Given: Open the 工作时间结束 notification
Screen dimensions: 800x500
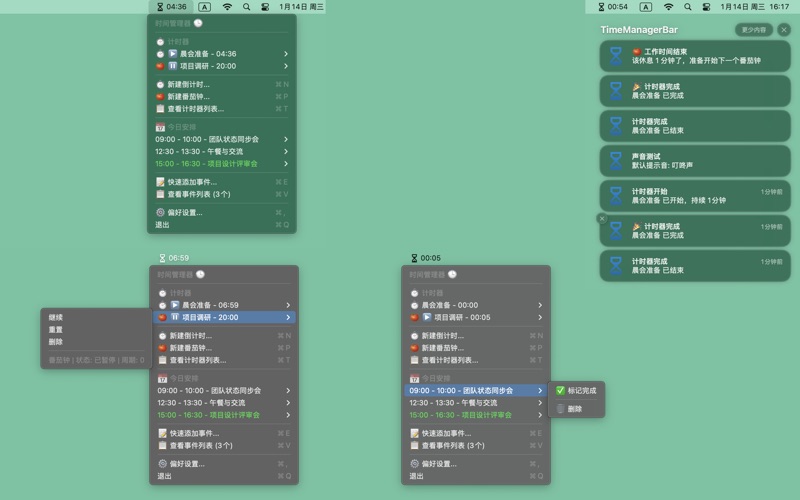Looking at the screenshot, I should (x=695, y=56).
